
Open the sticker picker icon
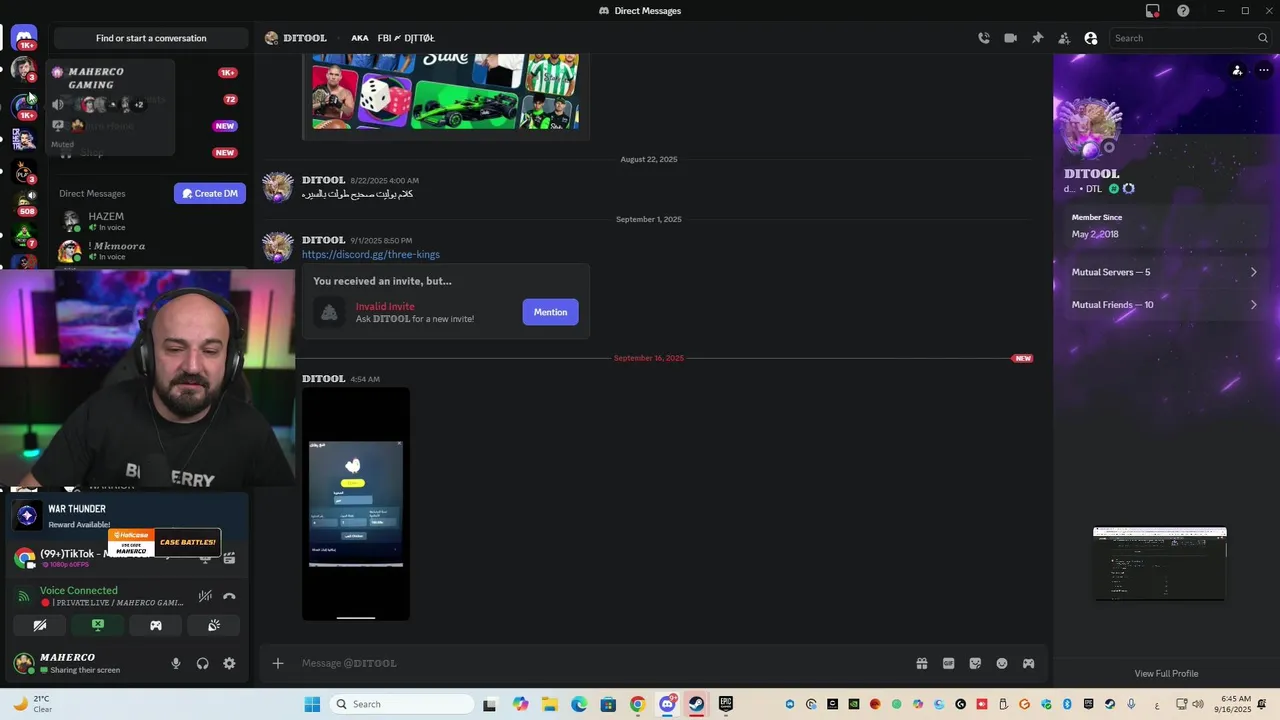tap(975, 663)
